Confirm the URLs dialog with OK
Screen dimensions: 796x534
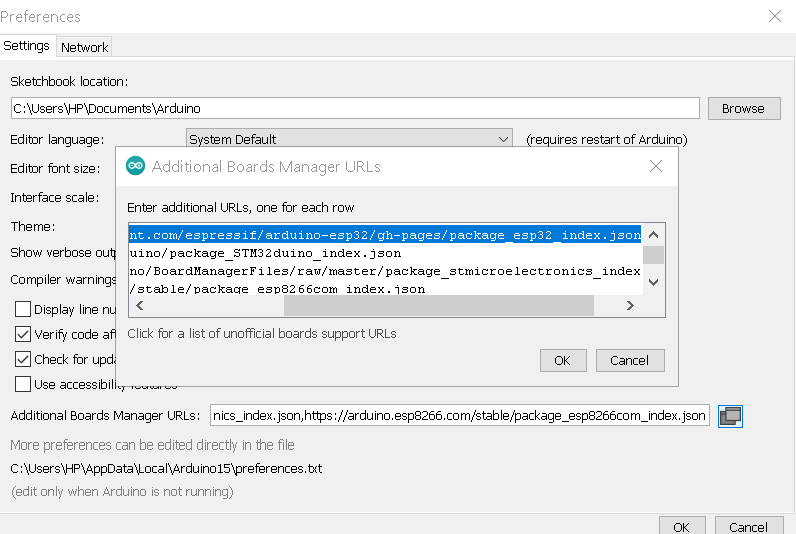pyautogui.click(x=563, y=360)
